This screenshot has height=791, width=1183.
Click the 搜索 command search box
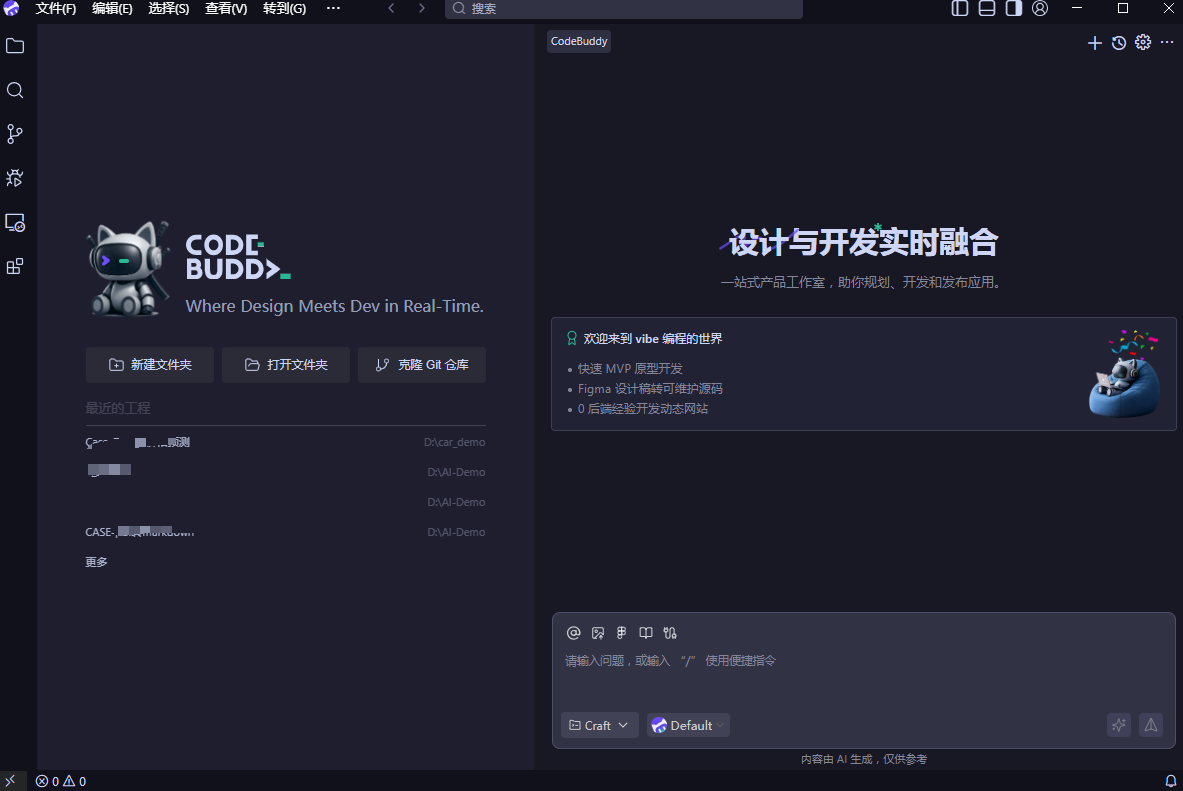pyautogui.click(x=624, y=8)
